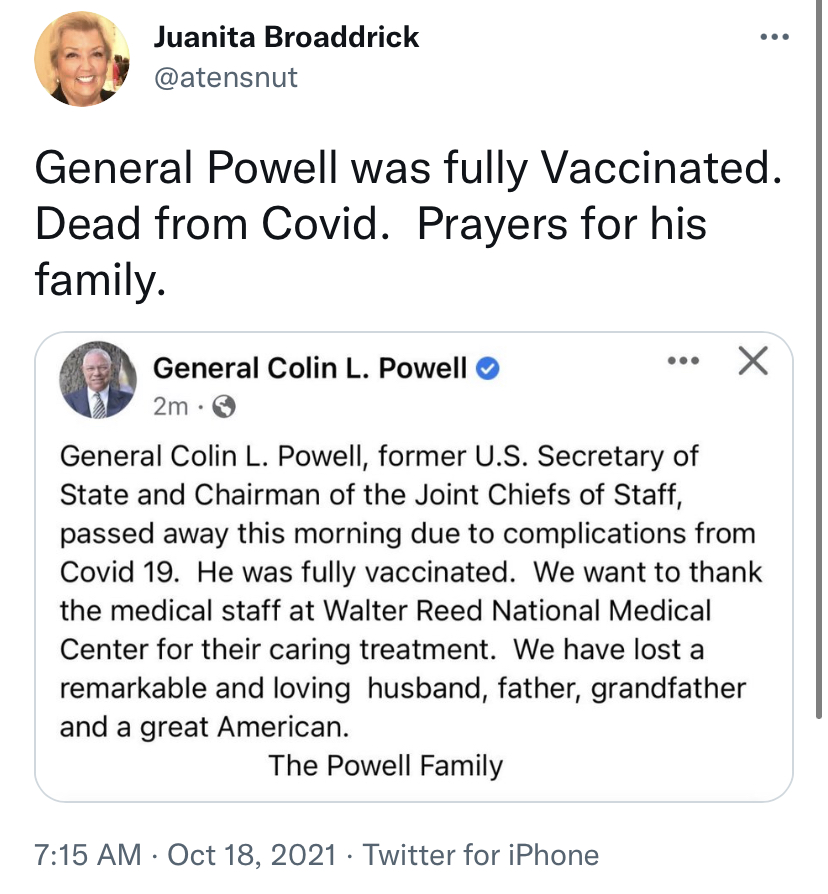Click "The Powell Family" signature
828x894 pixels.
[x=385, y=766]
